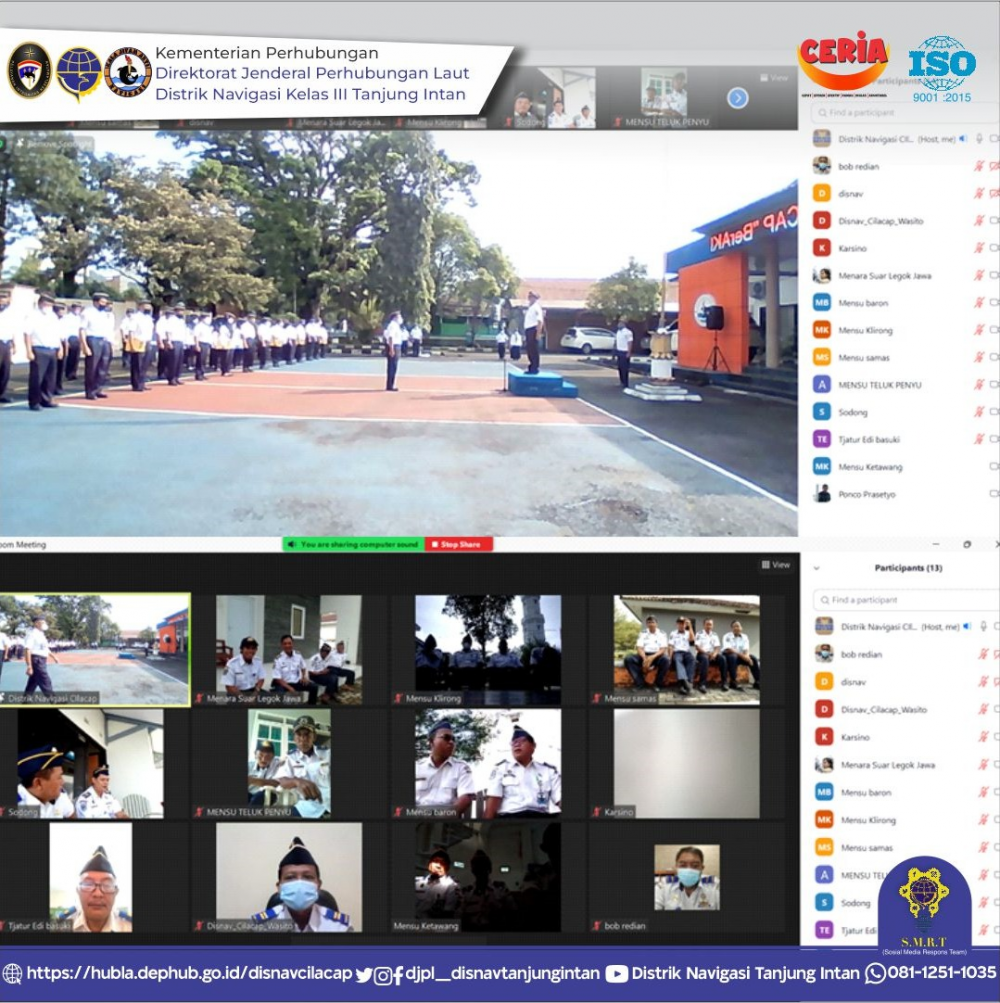Click the YouTube icon in the footer banner

616,974
